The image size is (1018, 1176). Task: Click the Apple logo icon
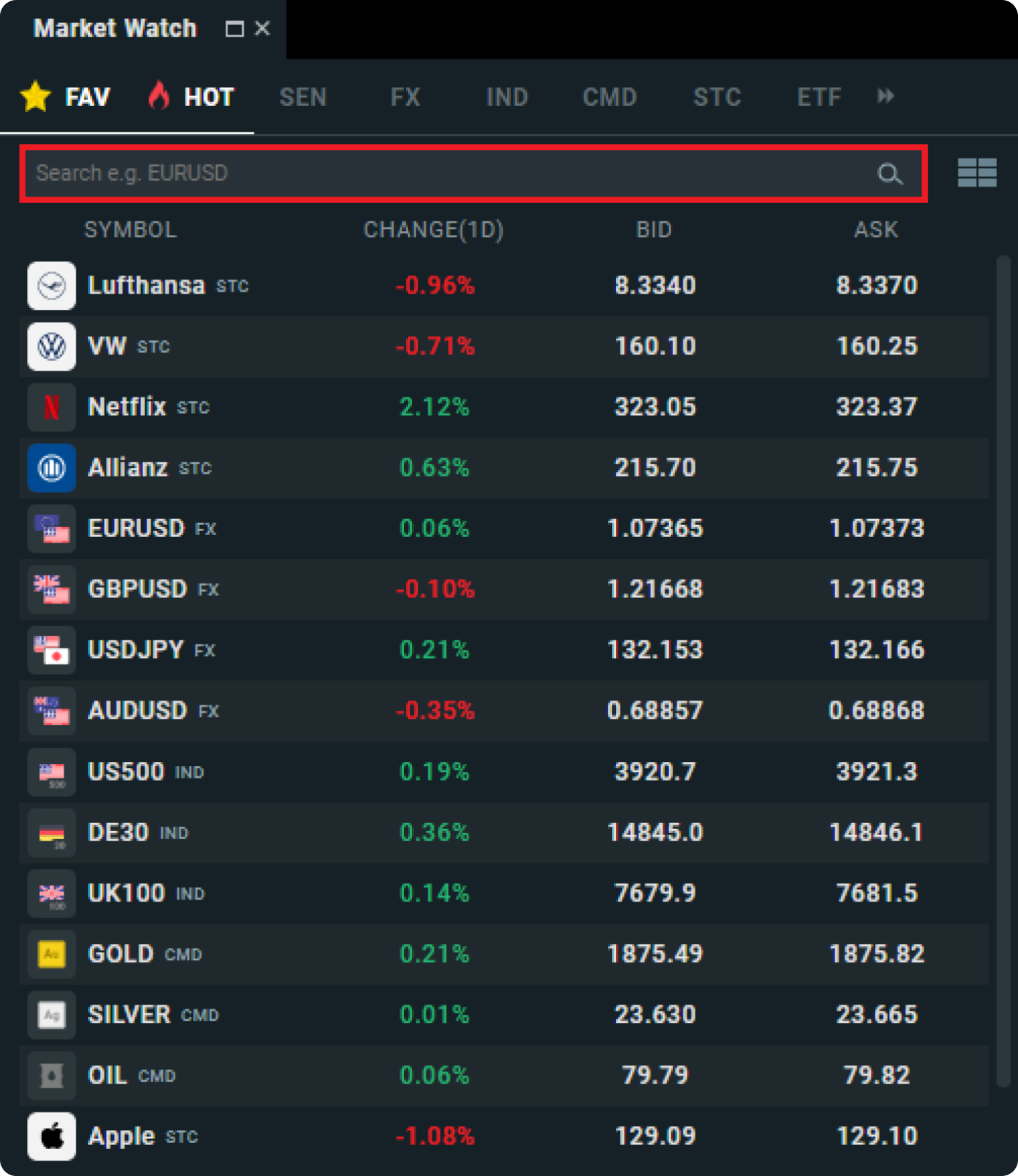pyautogui.click(x=52, y=1137)
